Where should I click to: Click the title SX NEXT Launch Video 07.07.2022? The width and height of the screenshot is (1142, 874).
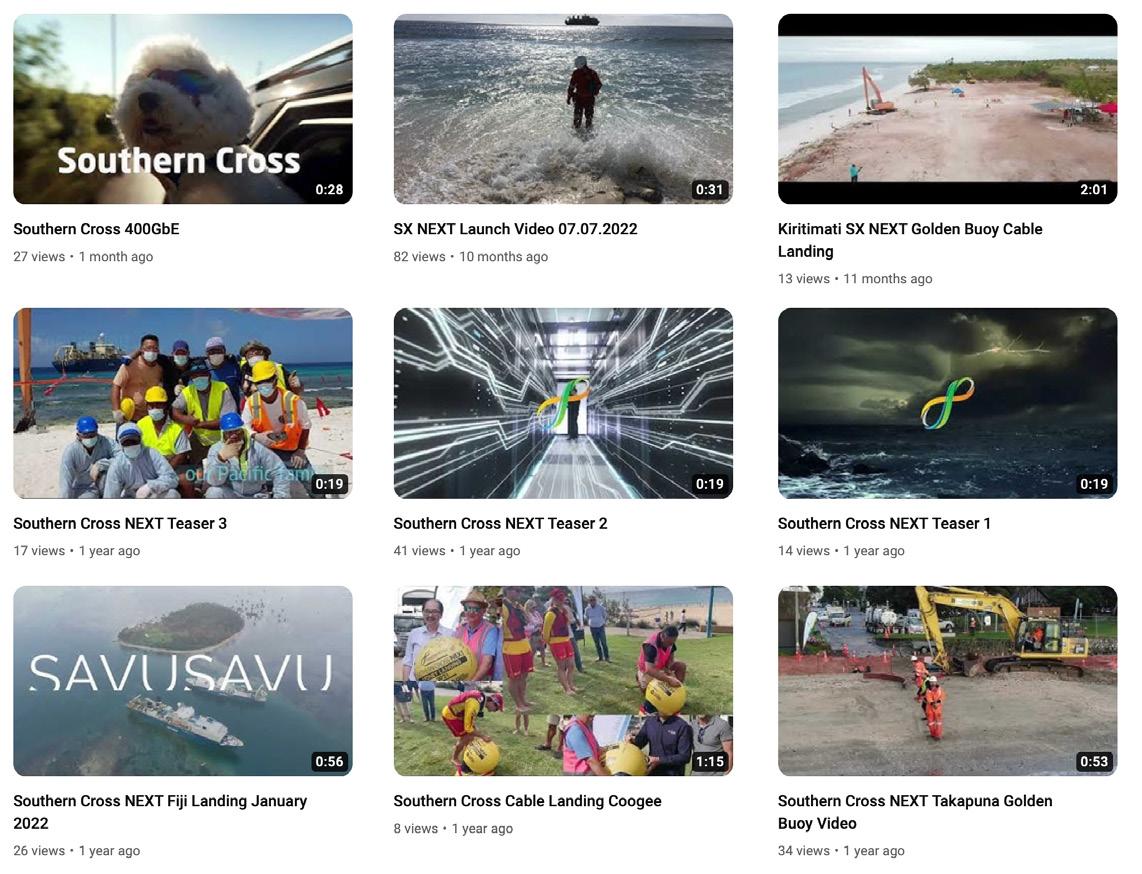pos(516,229)
